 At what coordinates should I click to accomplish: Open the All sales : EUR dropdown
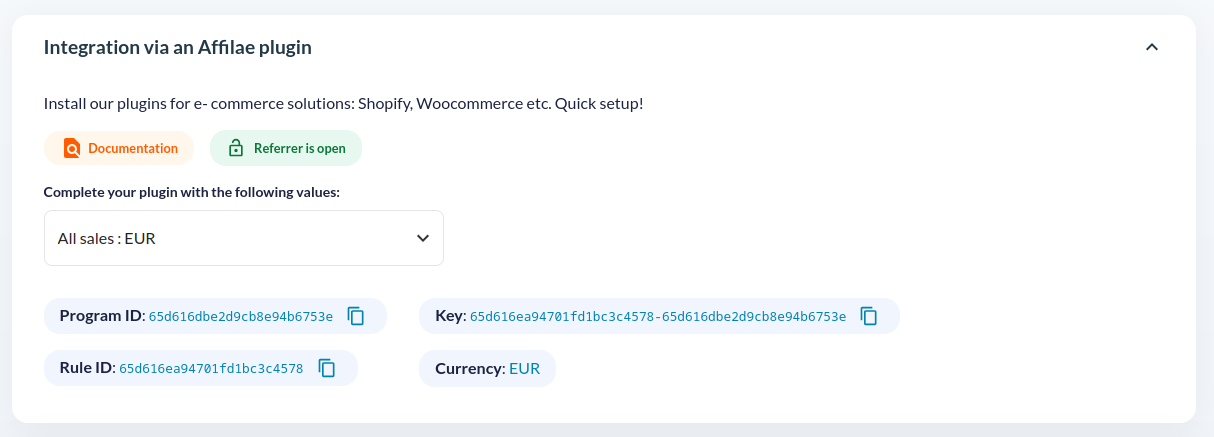tap(243, 238)
